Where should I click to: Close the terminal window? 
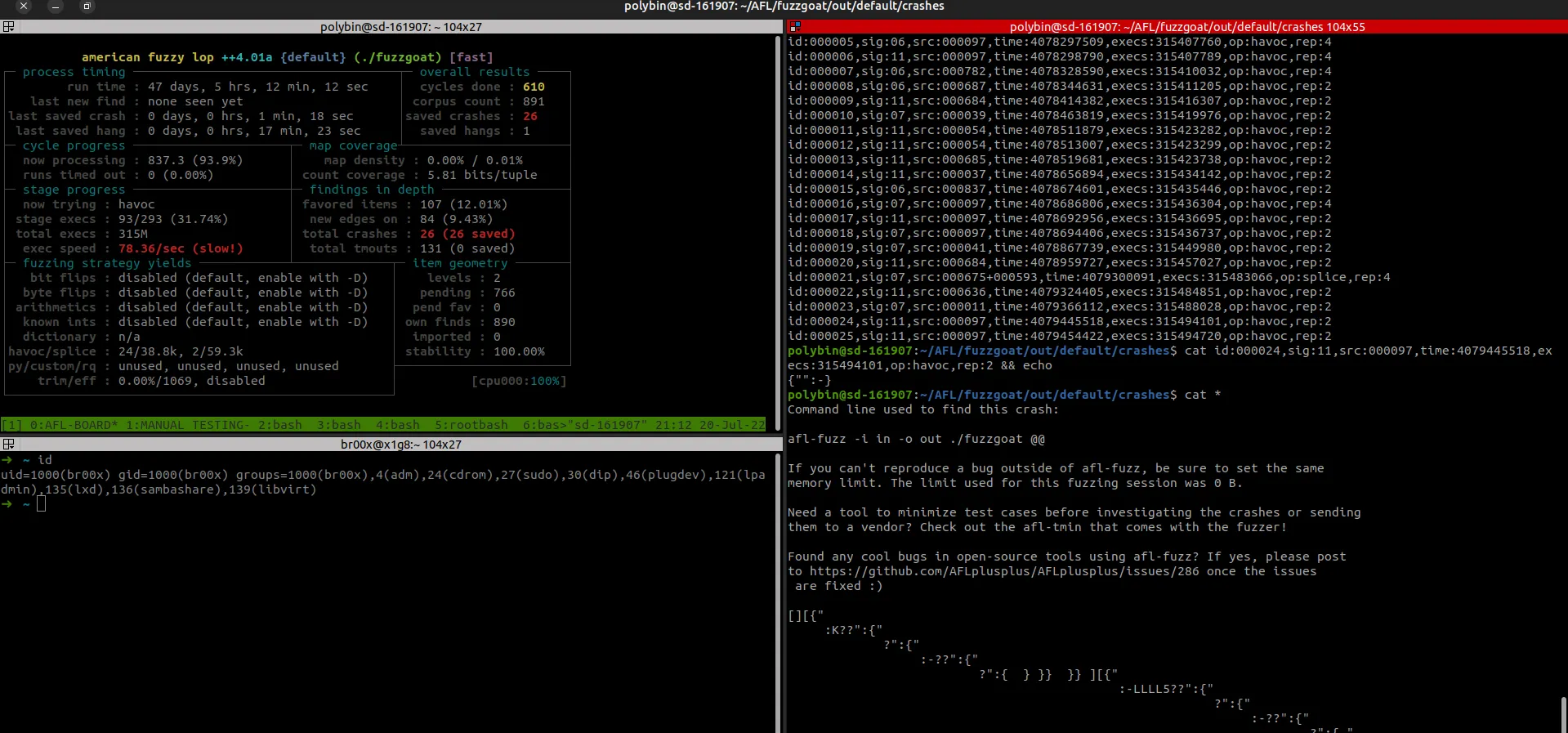pos(24,7)
